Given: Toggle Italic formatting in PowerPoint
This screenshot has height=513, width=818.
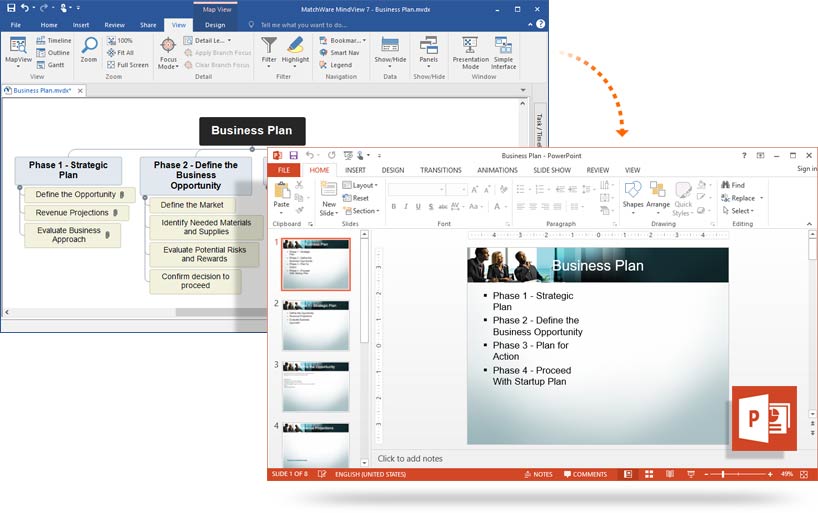Looking at the screenshot, I should [406, 206].
